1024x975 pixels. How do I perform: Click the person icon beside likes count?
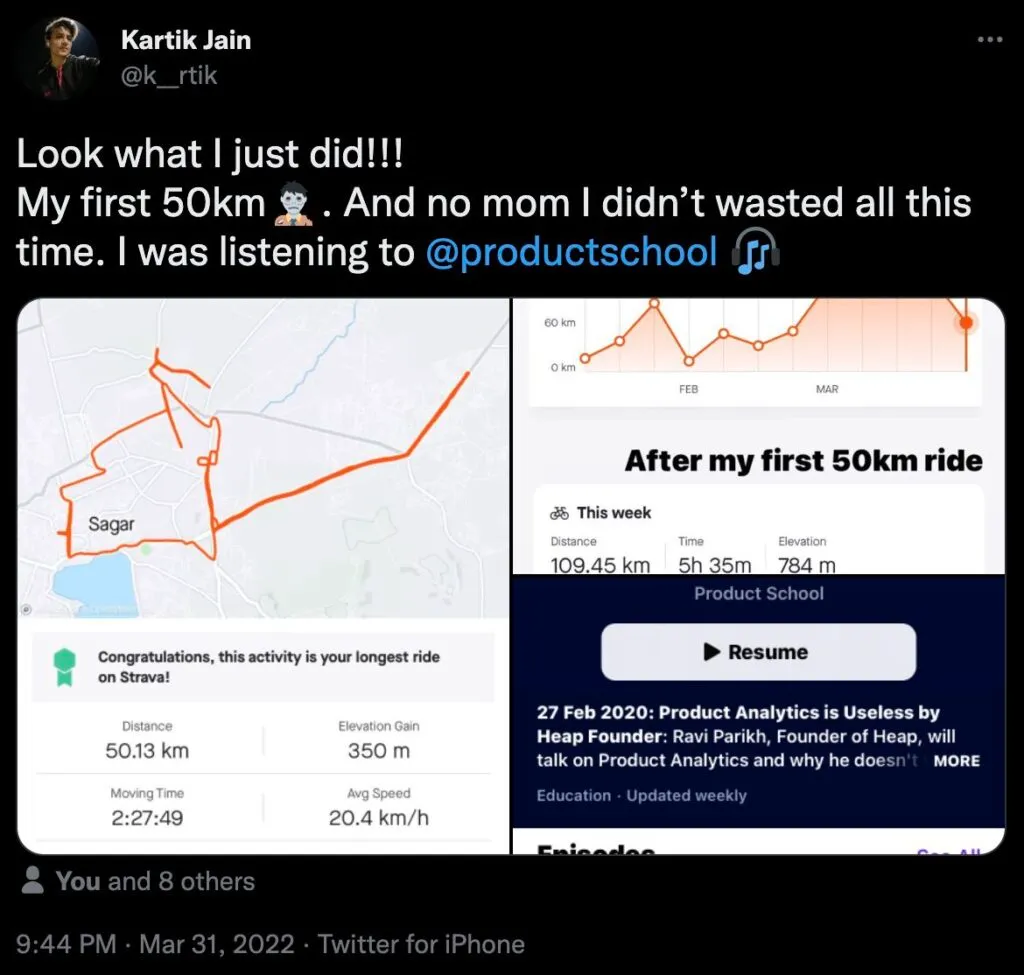33,881
